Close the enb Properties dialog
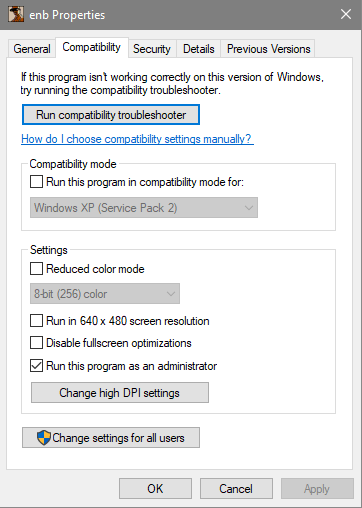The height and width of the screenshot is (508, 362). coord(346,14)
